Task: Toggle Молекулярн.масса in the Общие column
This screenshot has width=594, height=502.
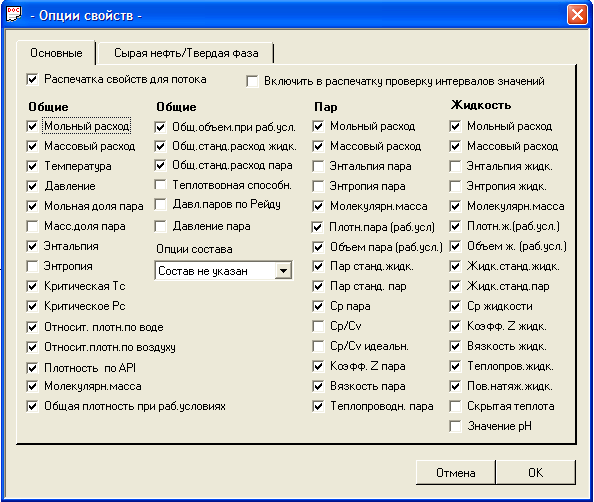Action: pyautogui.click(x=33, y=386)
